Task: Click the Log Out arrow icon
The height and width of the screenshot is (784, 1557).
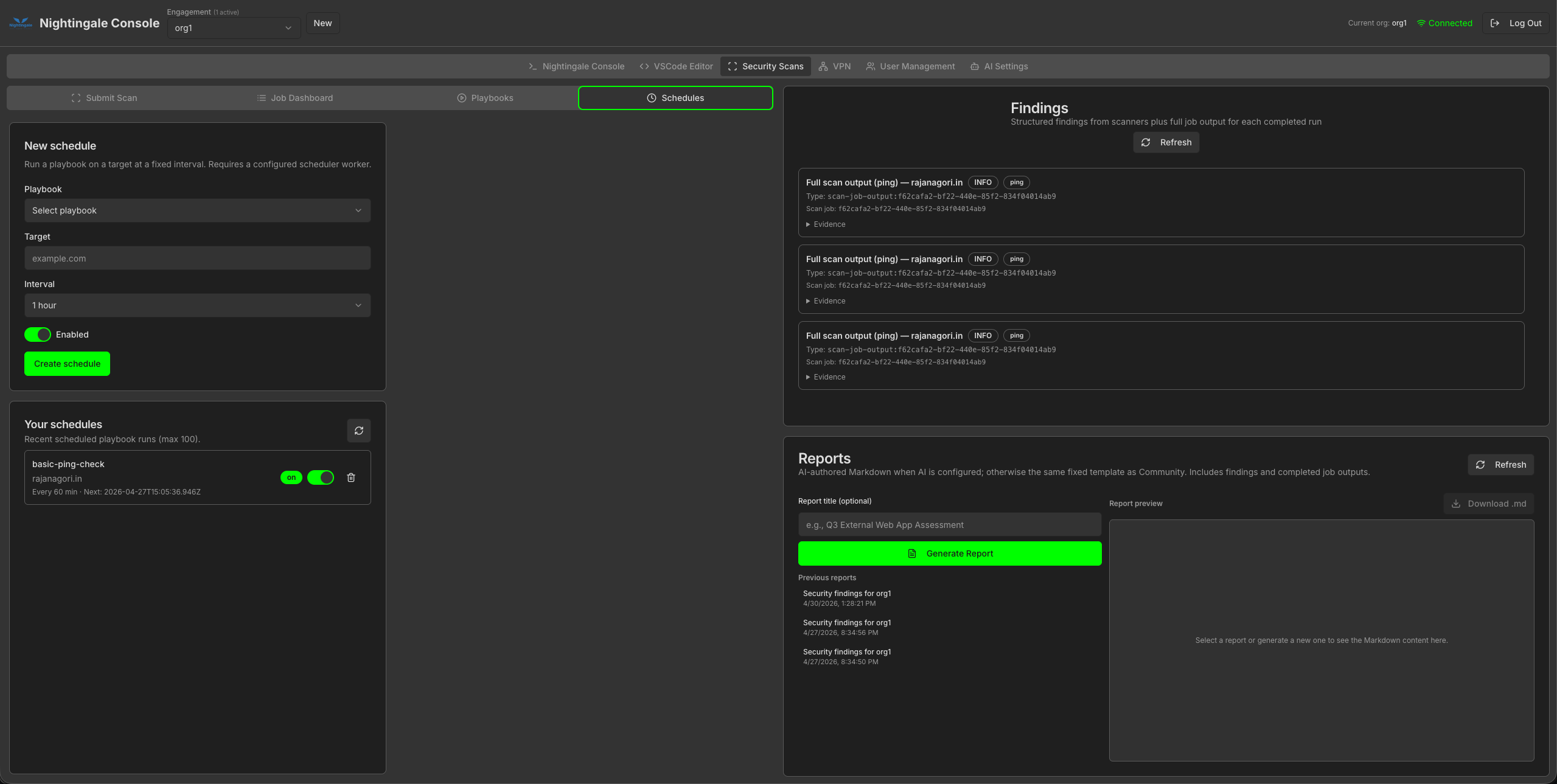Action: pyautogui.click(x=1494, y=23)
